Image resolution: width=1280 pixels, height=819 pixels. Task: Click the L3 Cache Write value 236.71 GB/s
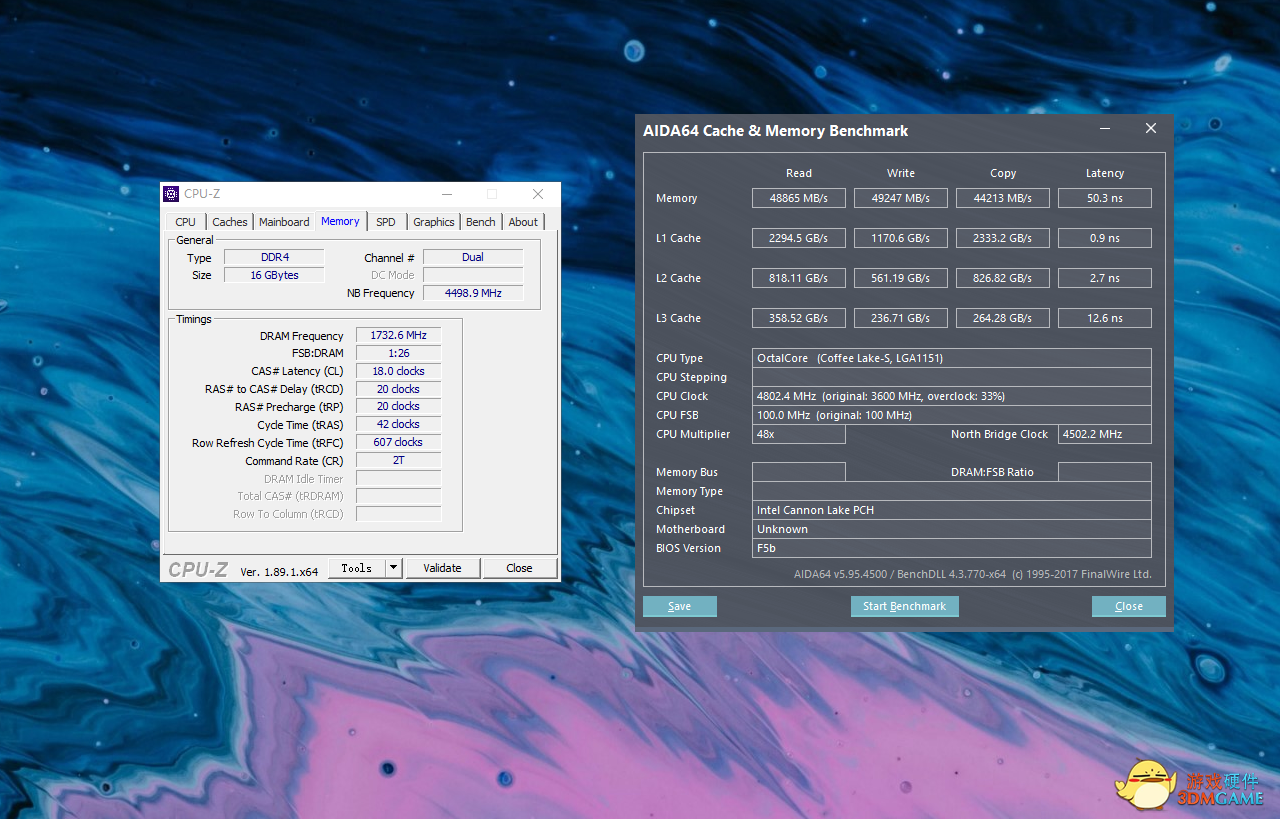pyautogui.click(x=901, y=318)
